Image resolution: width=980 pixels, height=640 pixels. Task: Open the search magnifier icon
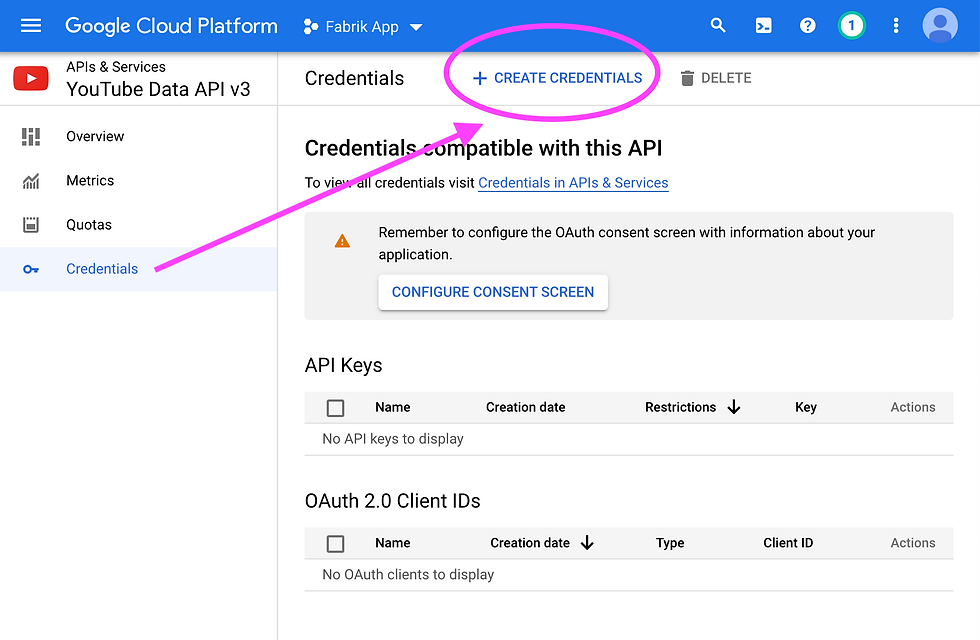pos(718,26)
